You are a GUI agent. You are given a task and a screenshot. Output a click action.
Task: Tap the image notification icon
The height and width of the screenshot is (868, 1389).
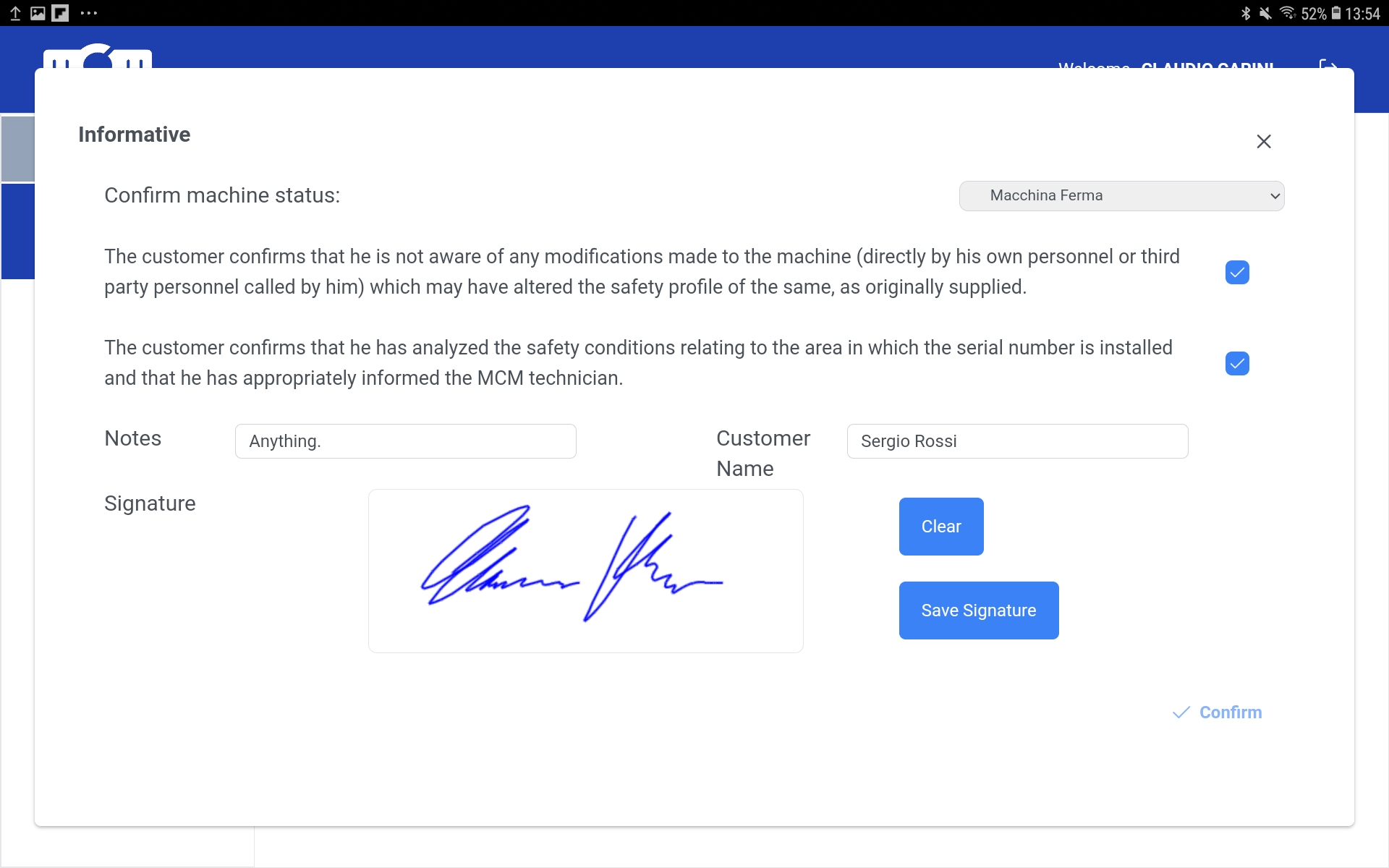pyautogui.click(x=38, y=13)
